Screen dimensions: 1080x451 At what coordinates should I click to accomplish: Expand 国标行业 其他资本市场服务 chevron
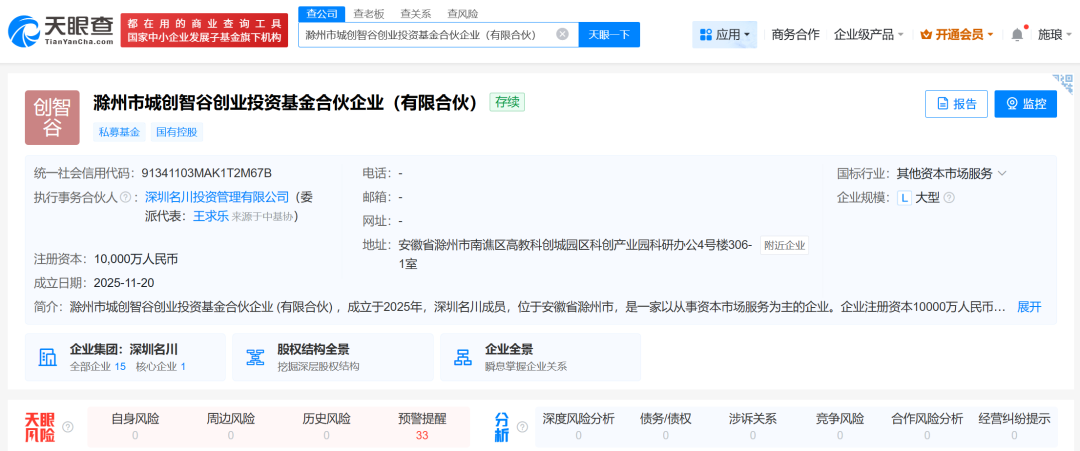[1002, 174]
